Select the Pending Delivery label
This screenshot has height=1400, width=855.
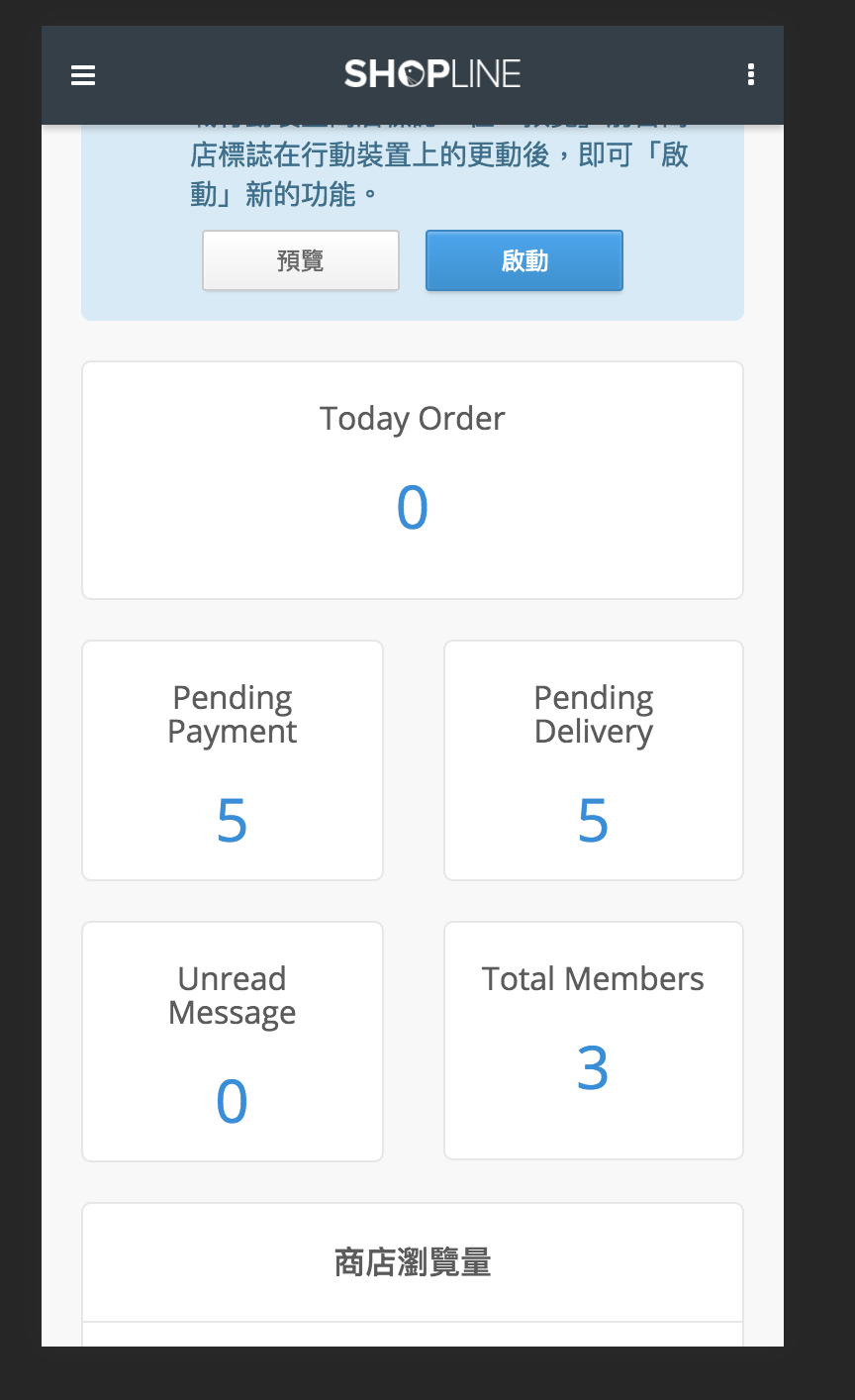coord(593,715)
